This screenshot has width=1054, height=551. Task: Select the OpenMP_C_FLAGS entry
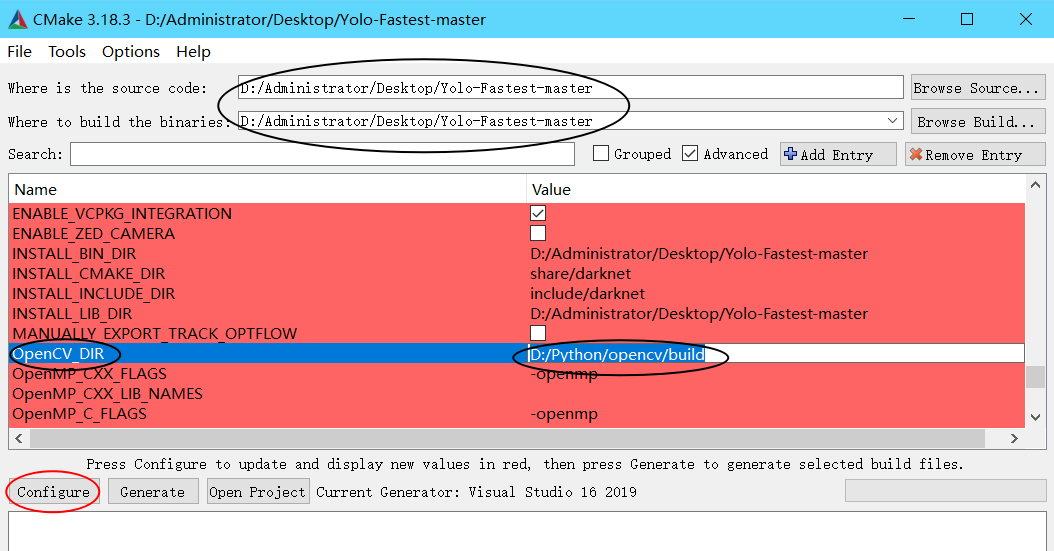pos(79,414)
